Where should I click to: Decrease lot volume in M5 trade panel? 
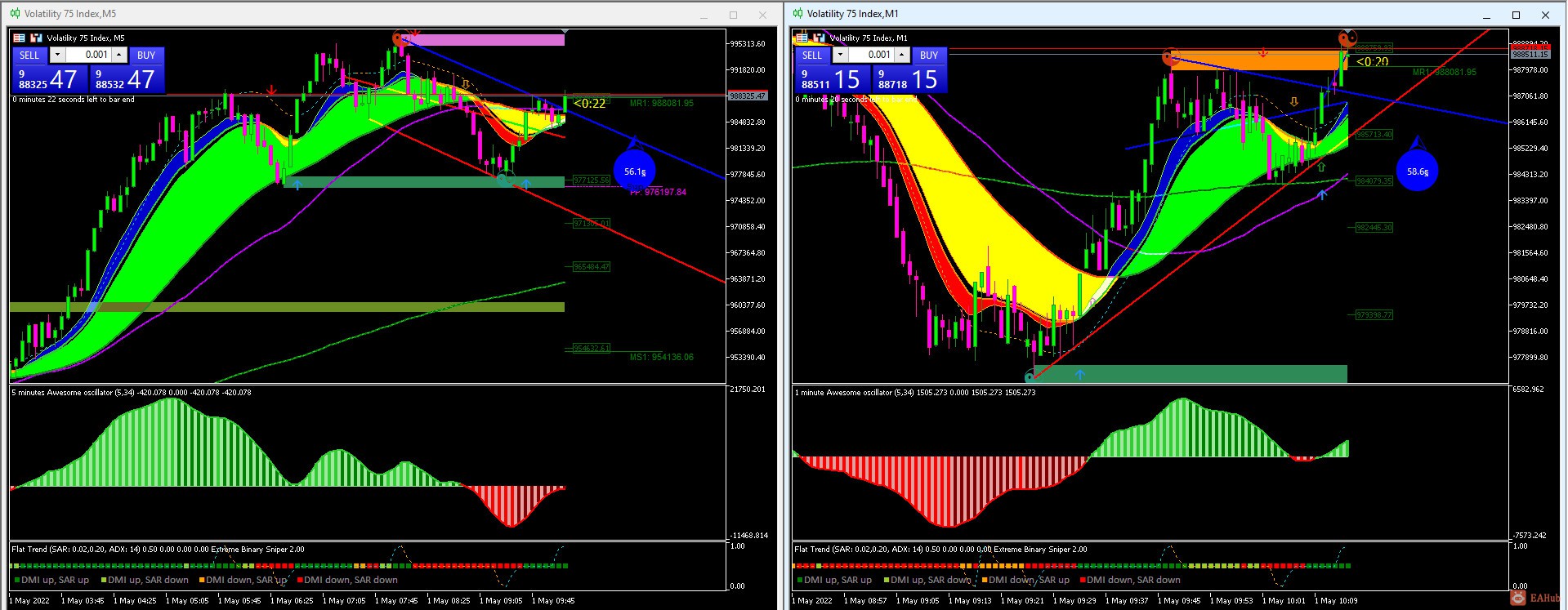(57, 55)
